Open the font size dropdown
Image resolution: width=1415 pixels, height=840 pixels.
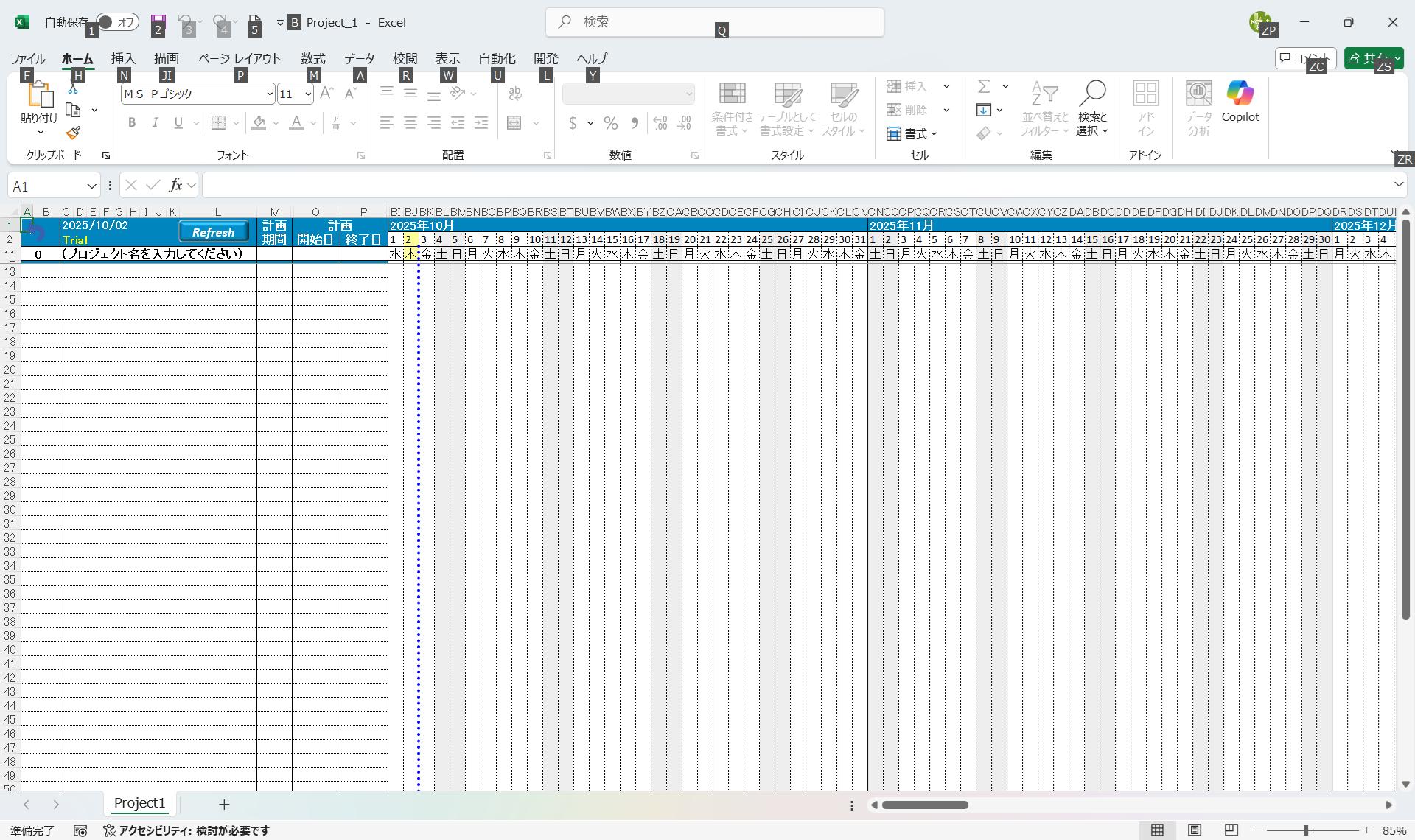pos(307,94)
